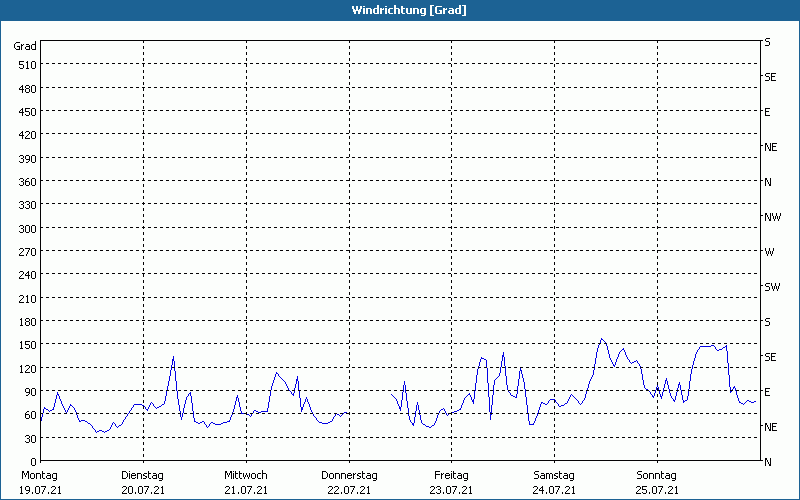Click the 'N' compass label at 360 degrees
Screen dimensions: 800x500
pos(767,182)
